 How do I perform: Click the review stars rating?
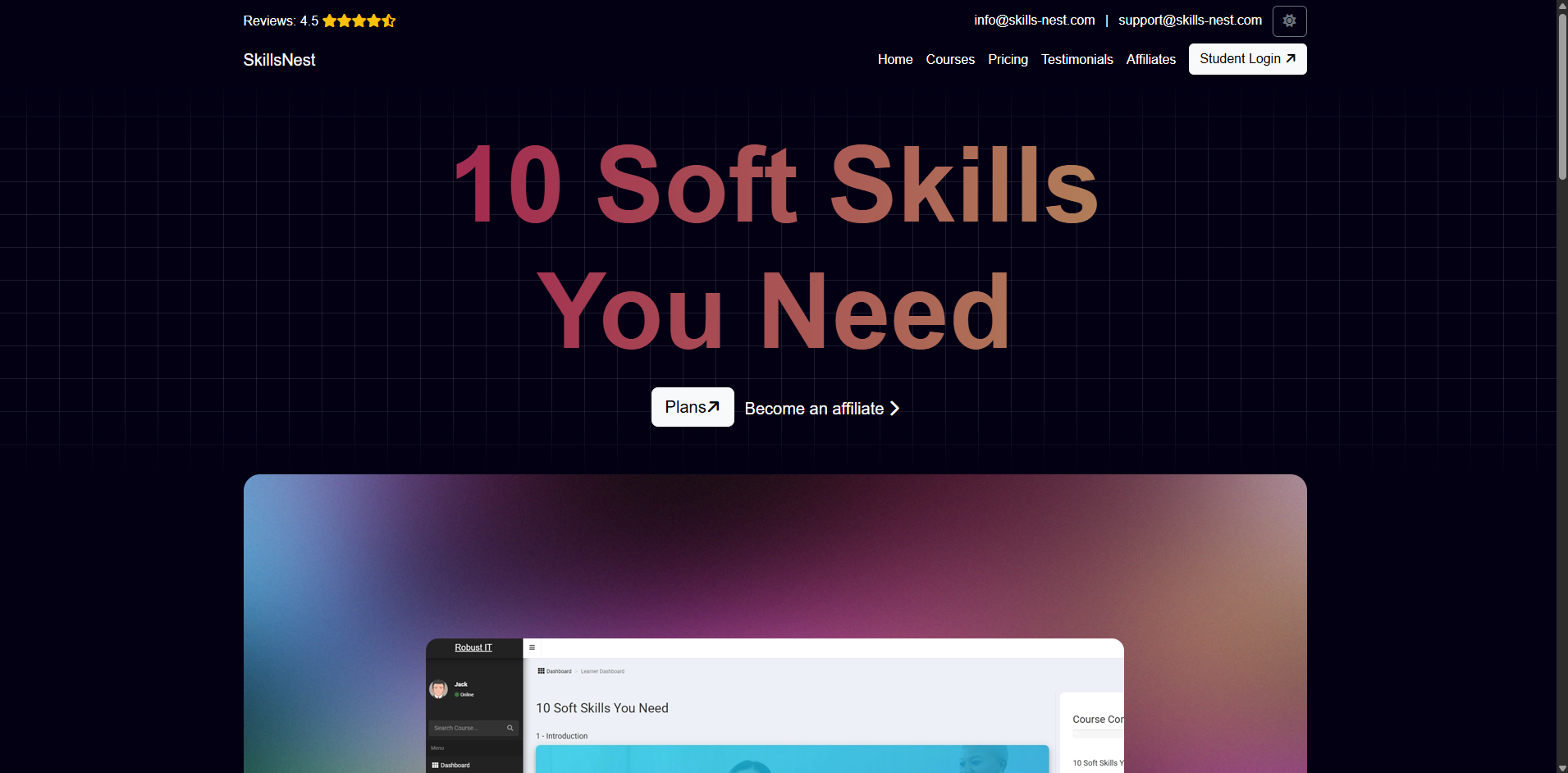pos(359,21)
